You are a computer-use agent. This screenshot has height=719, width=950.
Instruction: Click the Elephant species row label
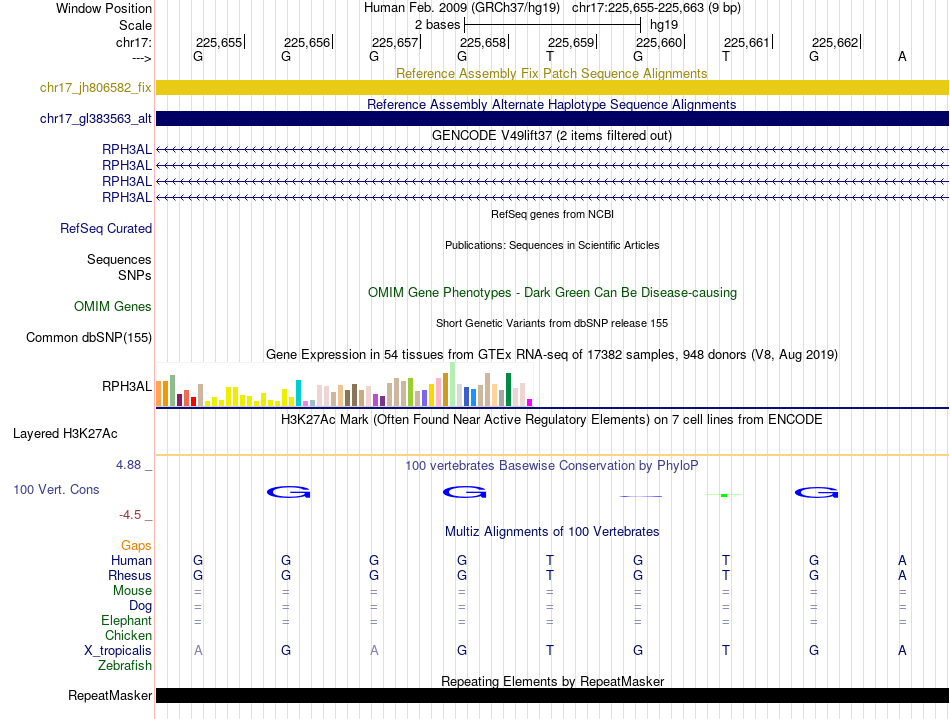[126, 620]
